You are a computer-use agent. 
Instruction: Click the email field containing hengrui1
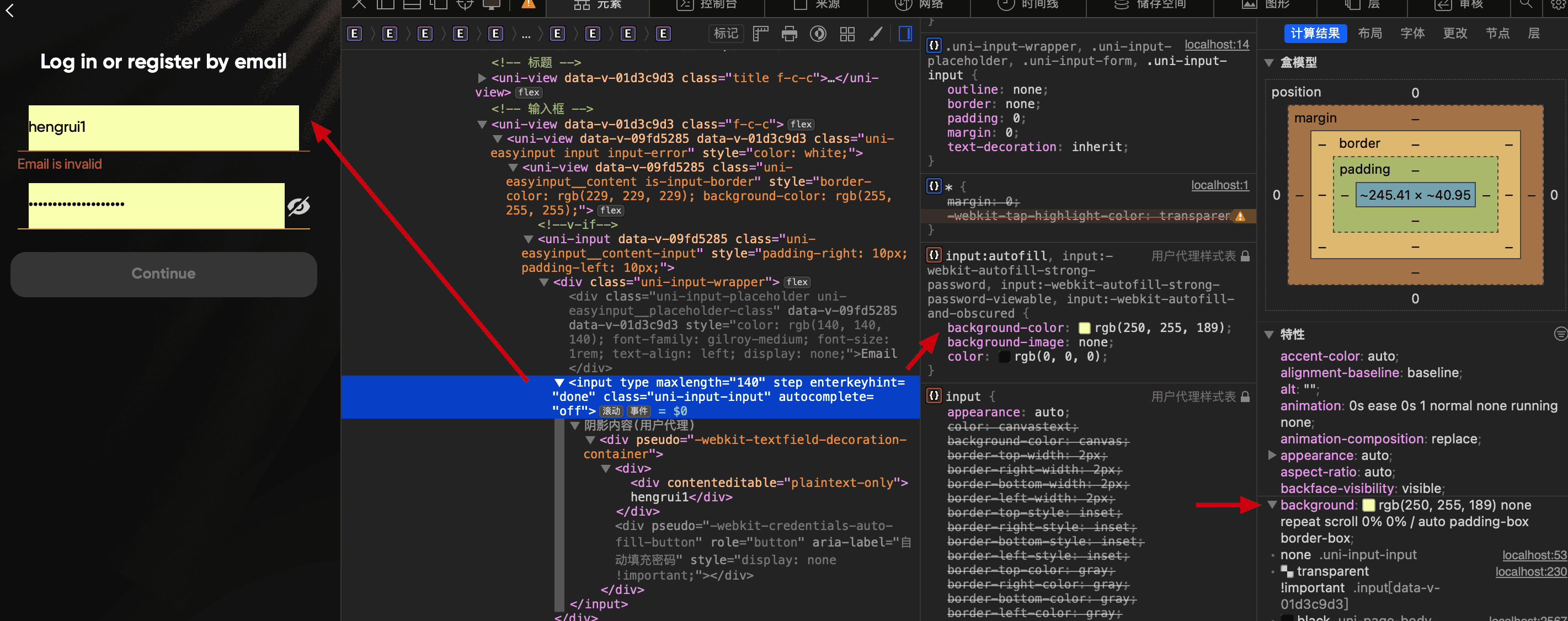(x=164, y=128)
